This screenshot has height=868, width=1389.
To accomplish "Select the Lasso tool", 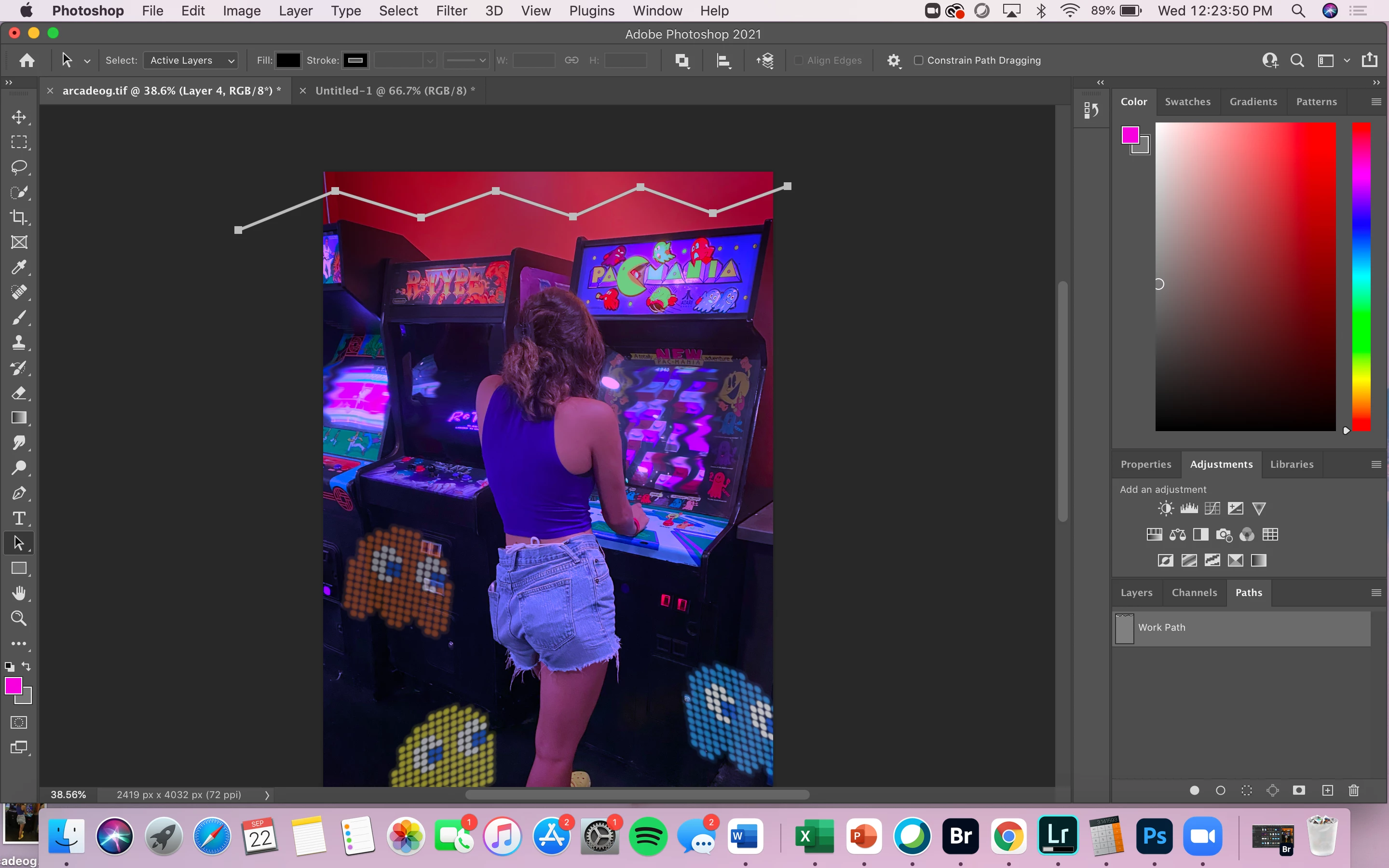I will 19,167.
